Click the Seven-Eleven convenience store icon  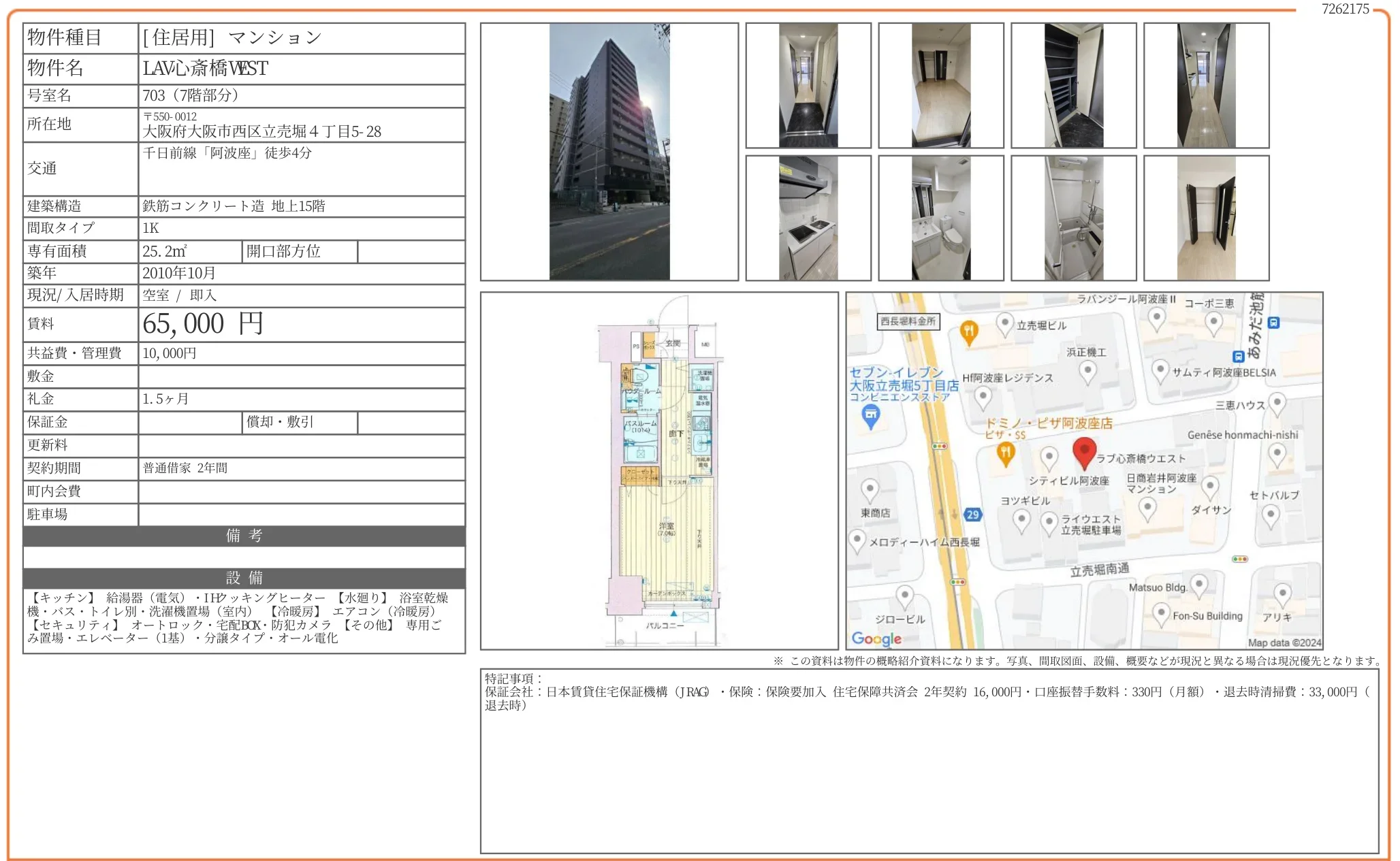click(872, 415)
